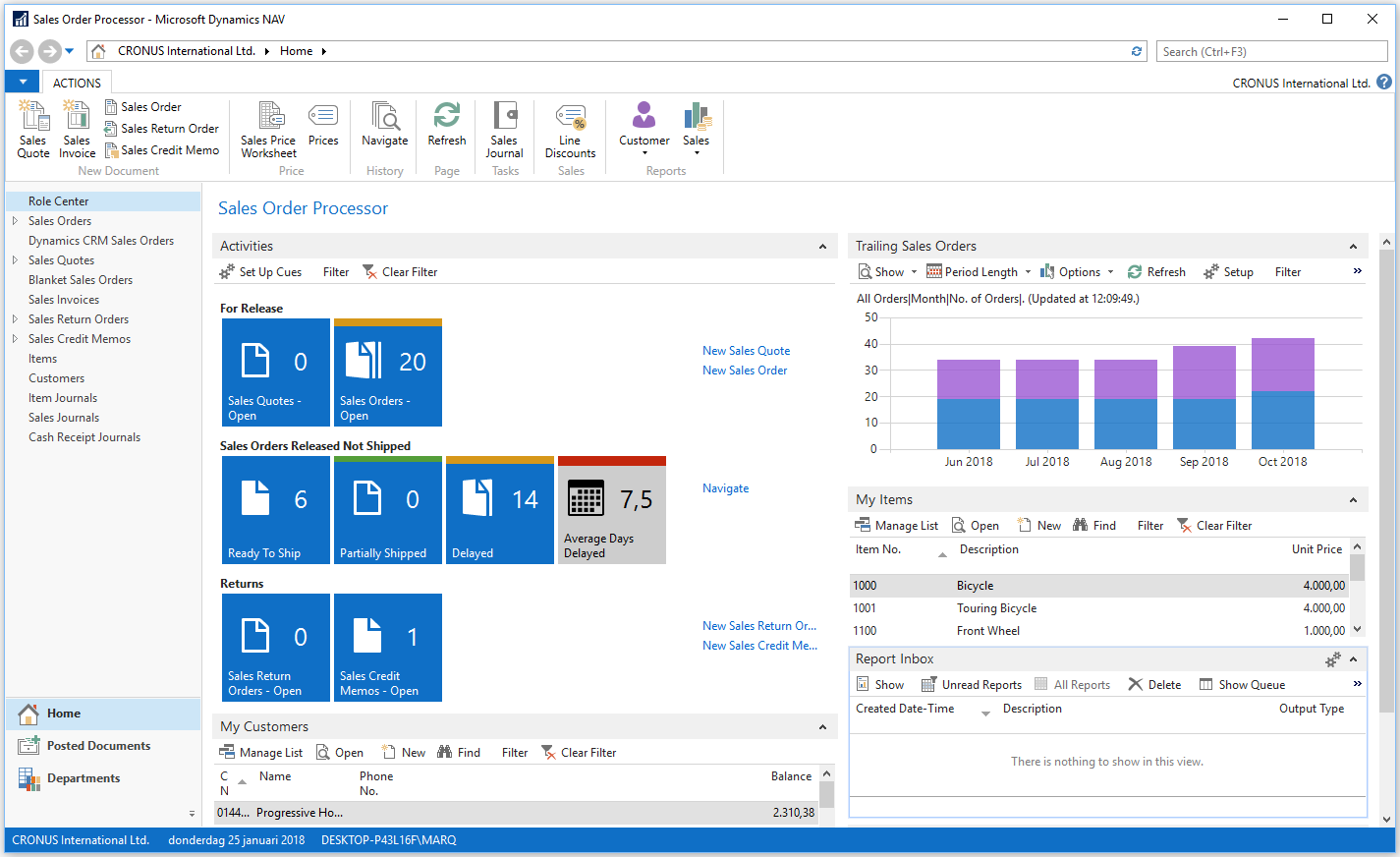Click the Navigate ribbon icon

tap(385, 124)
